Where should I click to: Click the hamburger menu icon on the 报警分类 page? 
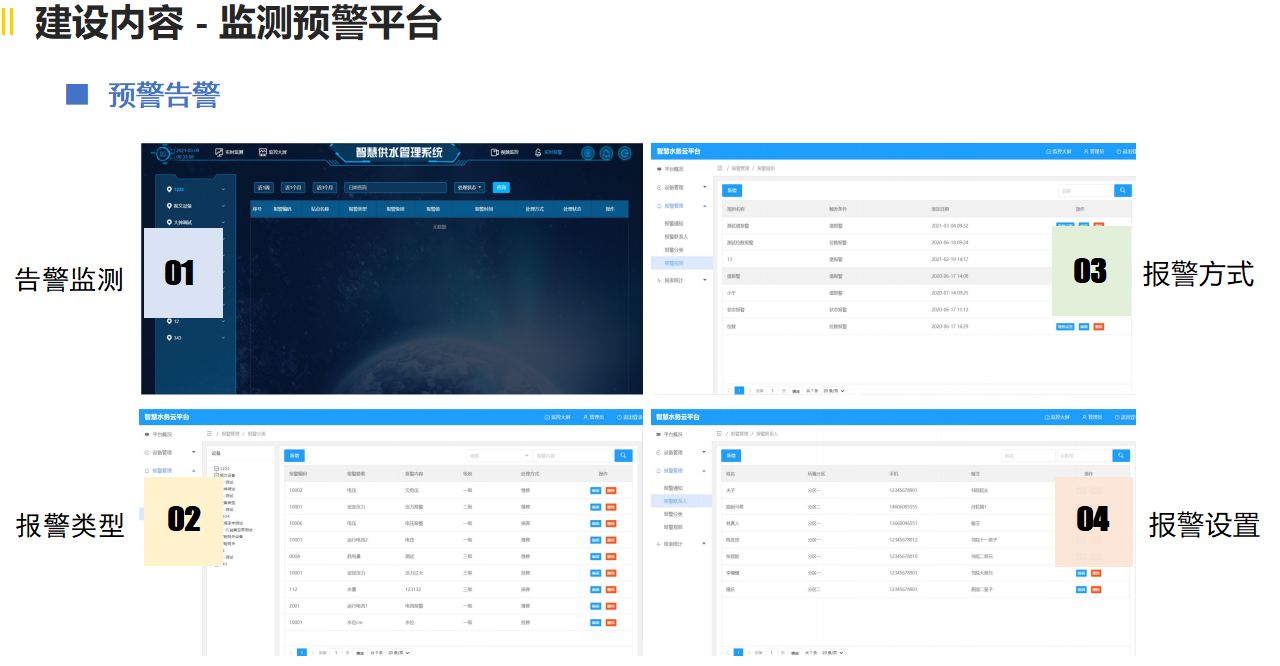tap(209, 433)
